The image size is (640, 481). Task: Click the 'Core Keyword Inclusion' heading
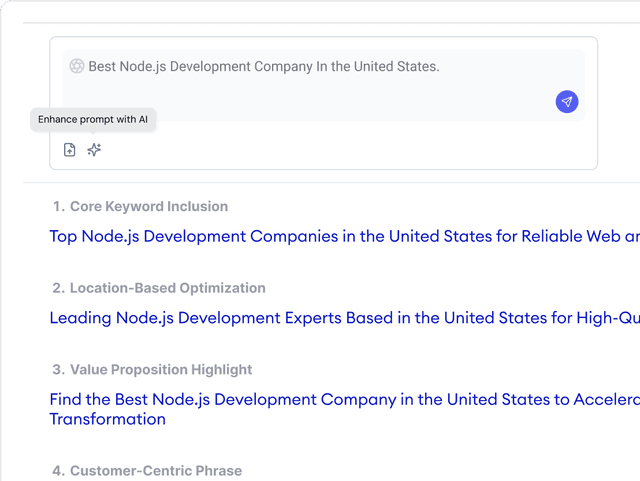click(x=149, y=207)
